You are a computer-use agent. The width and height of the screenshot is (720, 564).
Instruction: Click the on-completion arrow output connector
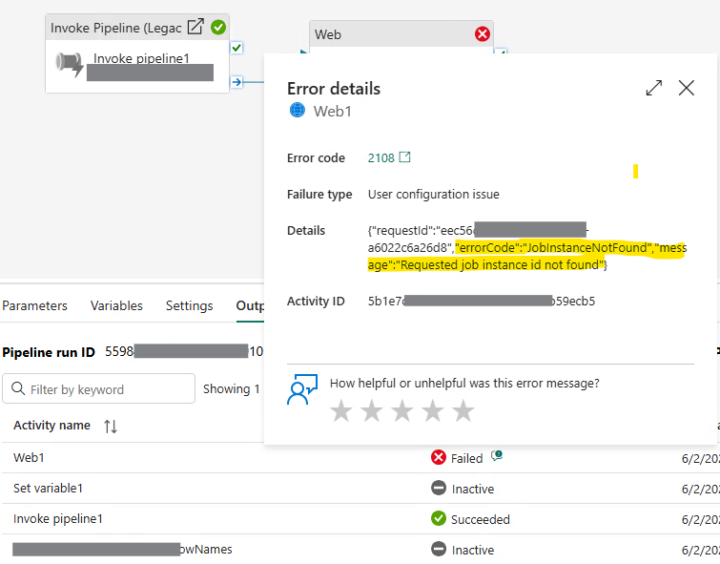pyautogui.click(x=236, y=82)
